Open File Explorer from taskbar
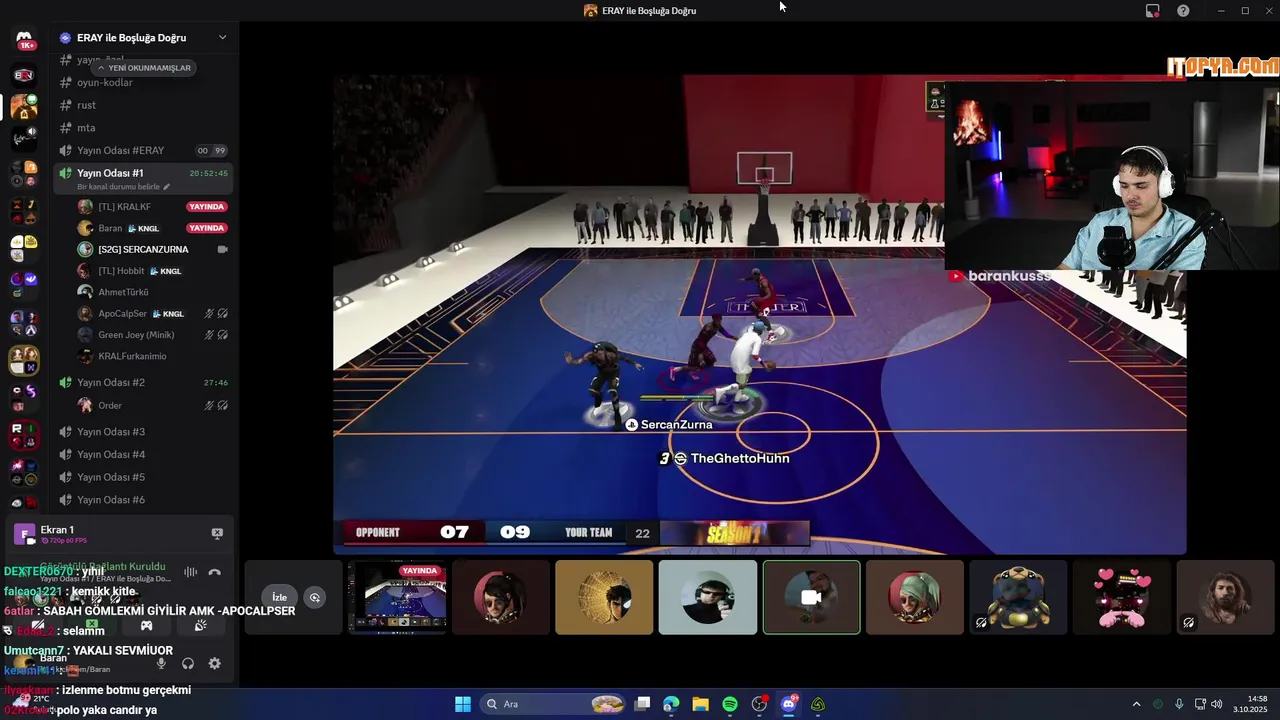This screenshot has width=1280, height=720. coord(700,704)
